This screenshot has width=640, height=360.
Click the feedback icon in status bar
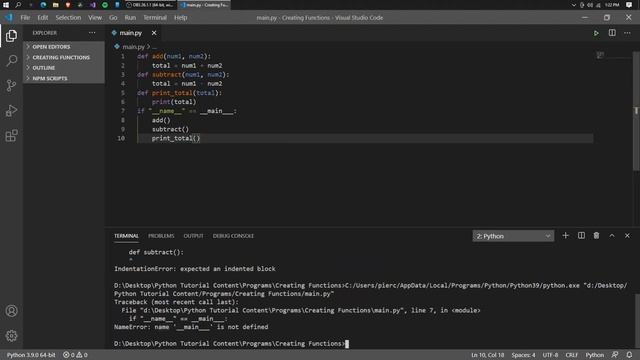point(615,355)
